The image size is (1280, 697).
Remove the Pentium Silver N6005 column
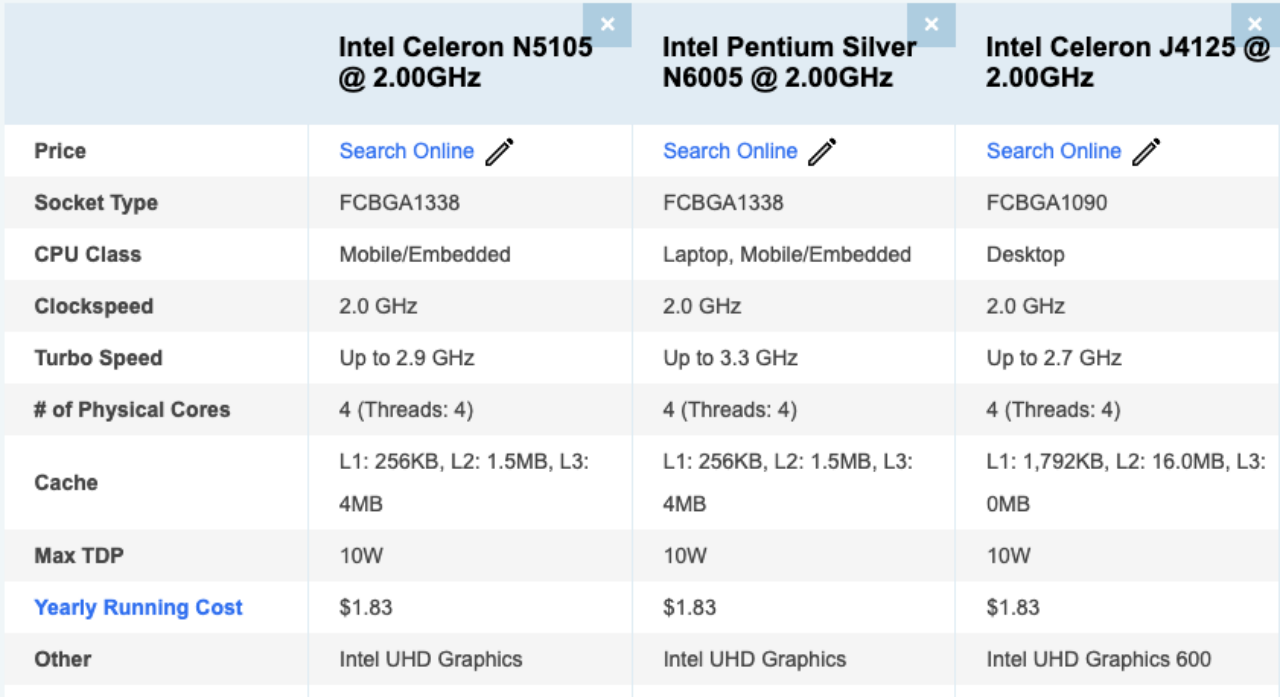932,24
